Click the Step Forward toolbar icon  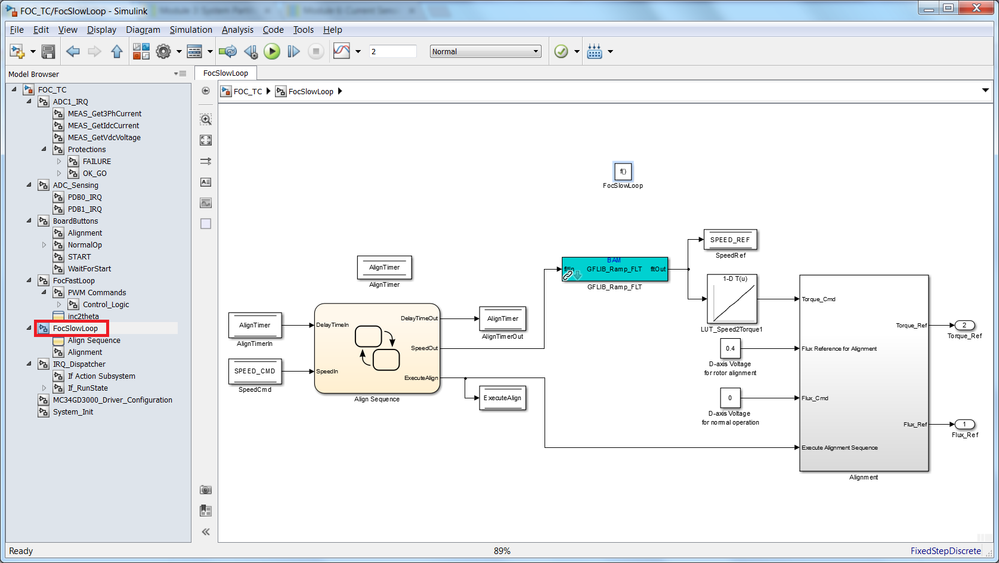pos(294,52)
